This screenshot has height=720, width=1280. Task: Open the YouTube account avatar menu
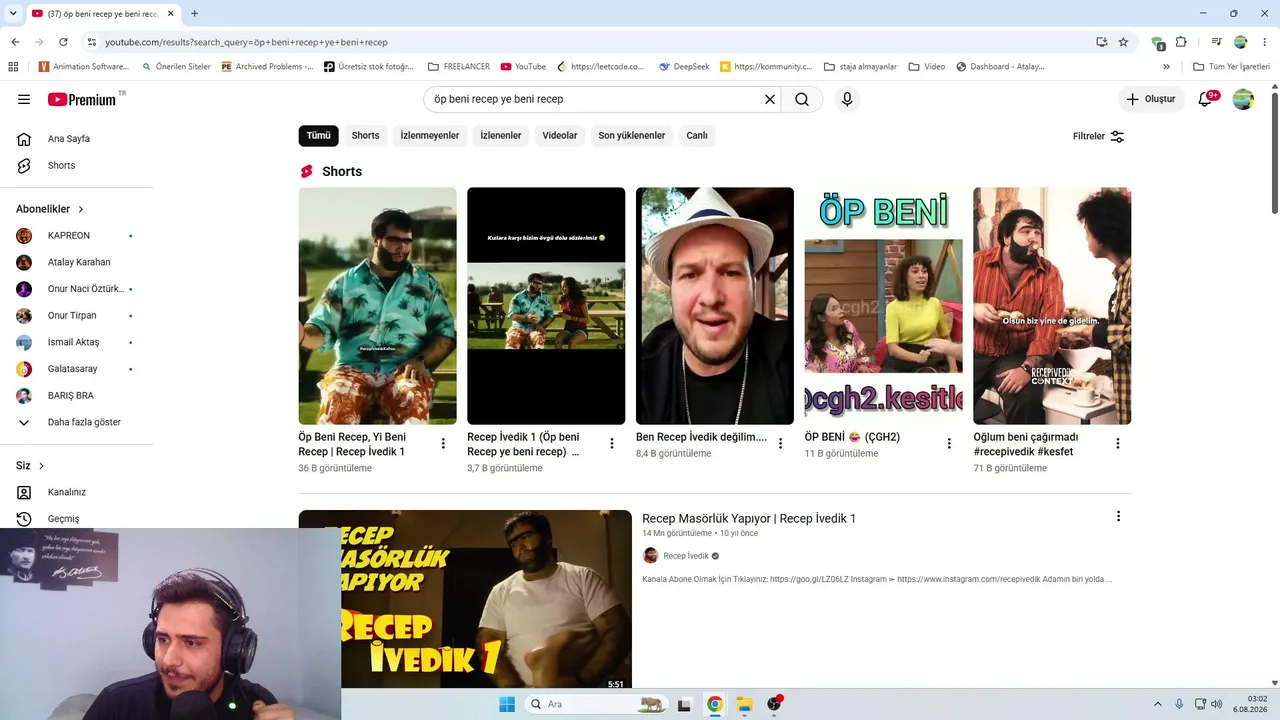tap(1243, 99)
